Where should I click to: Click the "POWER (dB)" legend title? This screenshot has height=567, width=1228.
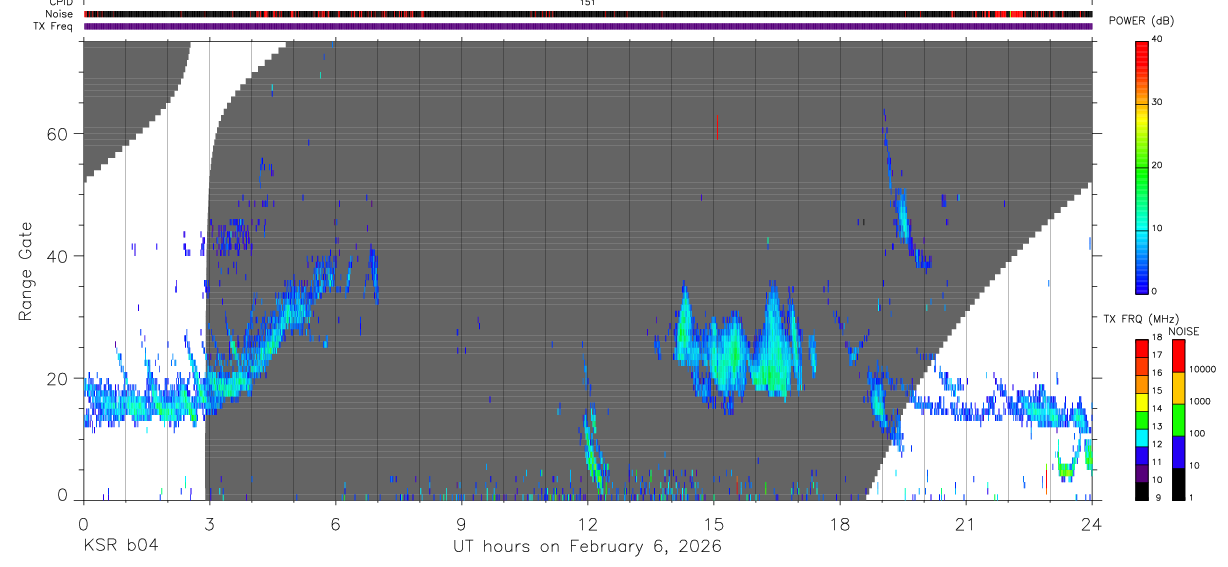(x=1141, y=21)
